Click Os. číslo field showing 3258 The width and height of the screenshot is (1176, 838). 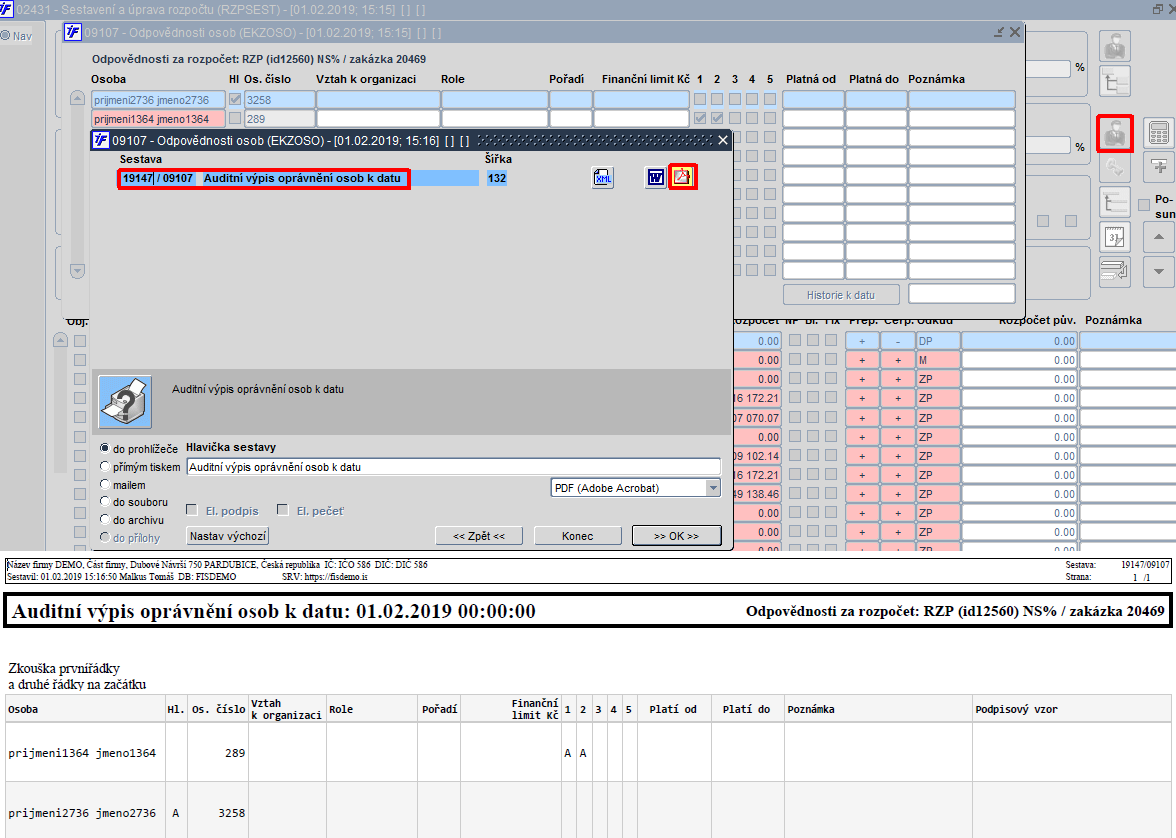[x=280, y=100]
